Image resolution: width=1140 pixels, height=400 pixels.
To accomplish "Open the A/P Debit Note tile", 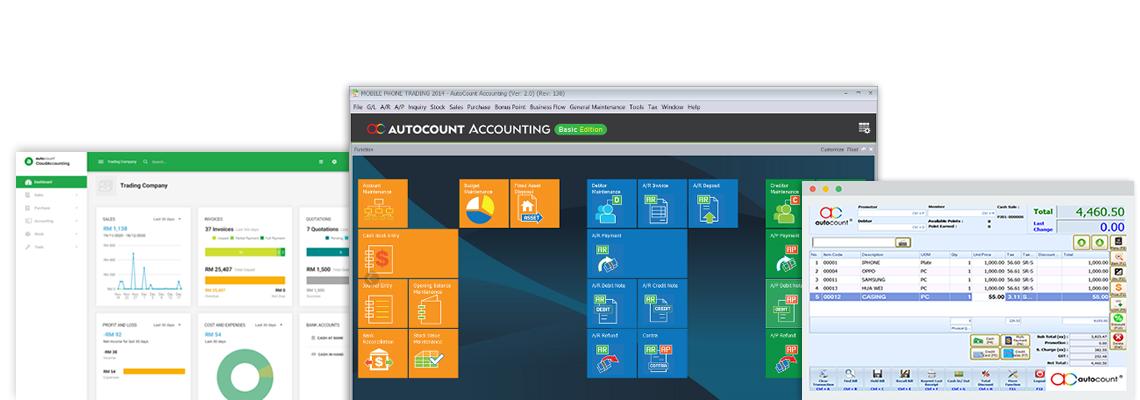I will tap(784, 303).
